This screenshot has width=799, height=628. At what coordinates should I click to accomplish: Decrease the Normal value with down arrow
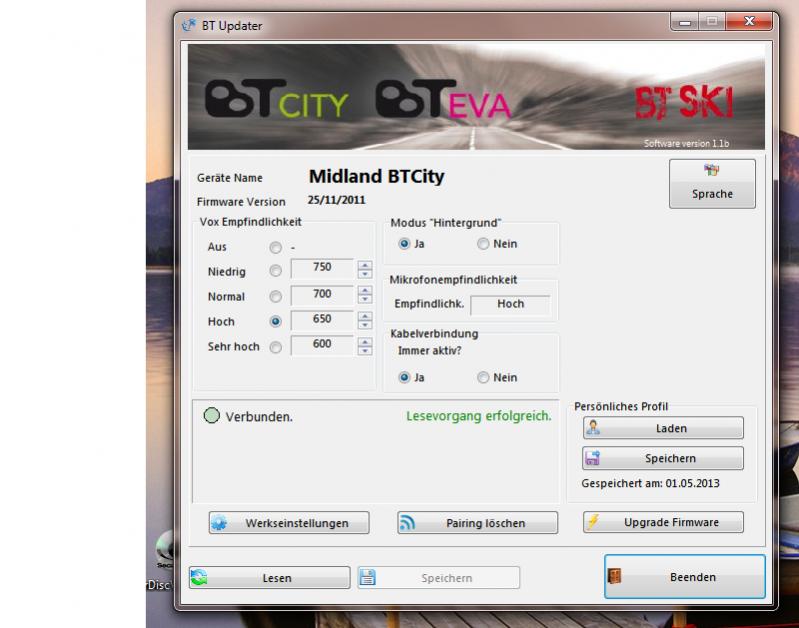(x=364, y=299)
